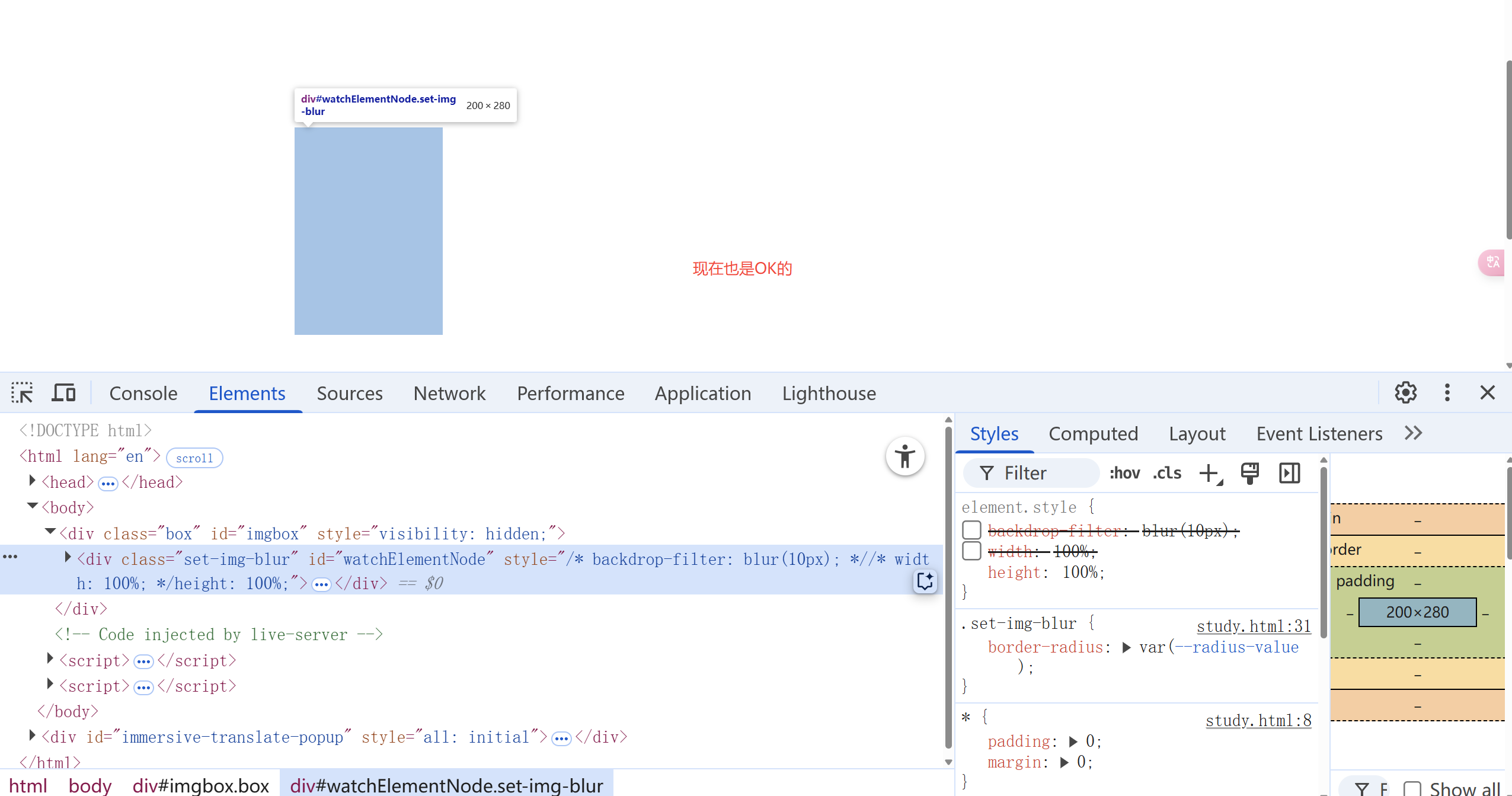
Task: Open the DevTools three-dot customize menu
Action: click(1447, 392)
